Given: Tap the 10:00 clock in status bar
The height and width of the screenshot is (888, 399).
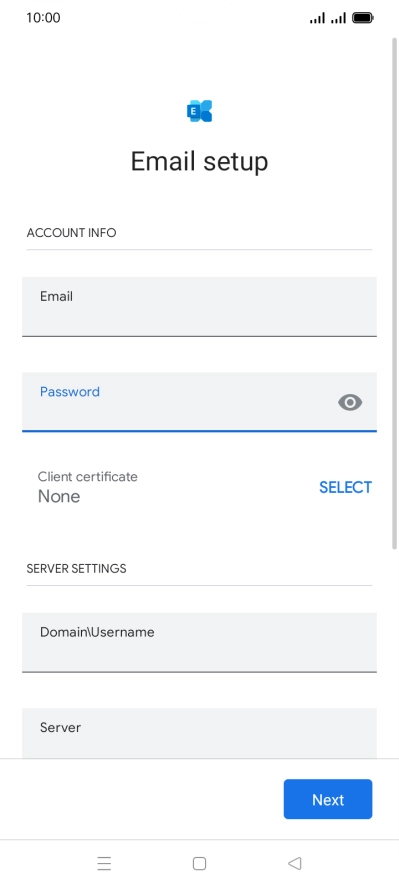Looking at the screenshot, I should click(x=43, y=18).
